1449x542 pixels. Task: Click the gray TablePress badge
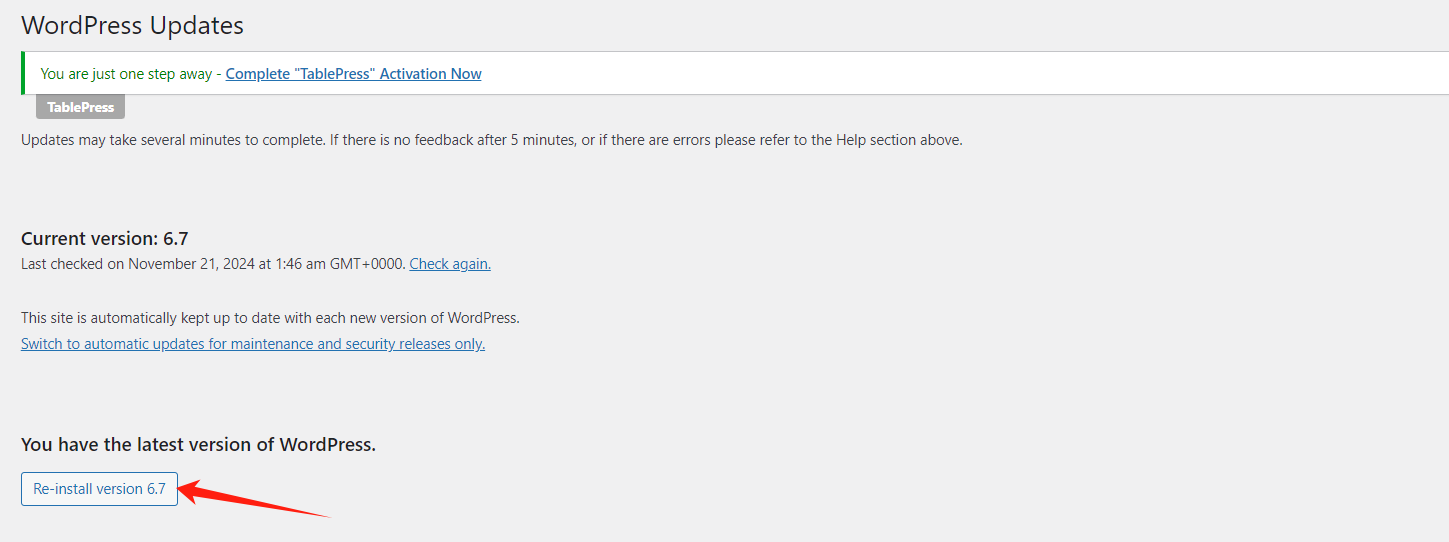pyautogui.click(x=80, y=107)
